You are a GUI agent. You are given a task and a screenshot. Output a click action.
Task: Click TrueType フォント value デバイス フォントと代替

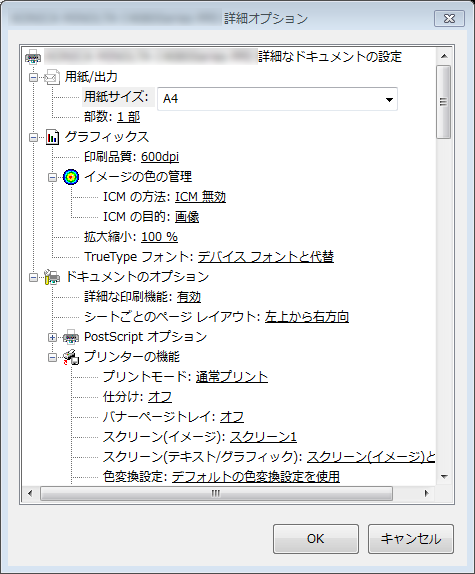pos(266,257)
